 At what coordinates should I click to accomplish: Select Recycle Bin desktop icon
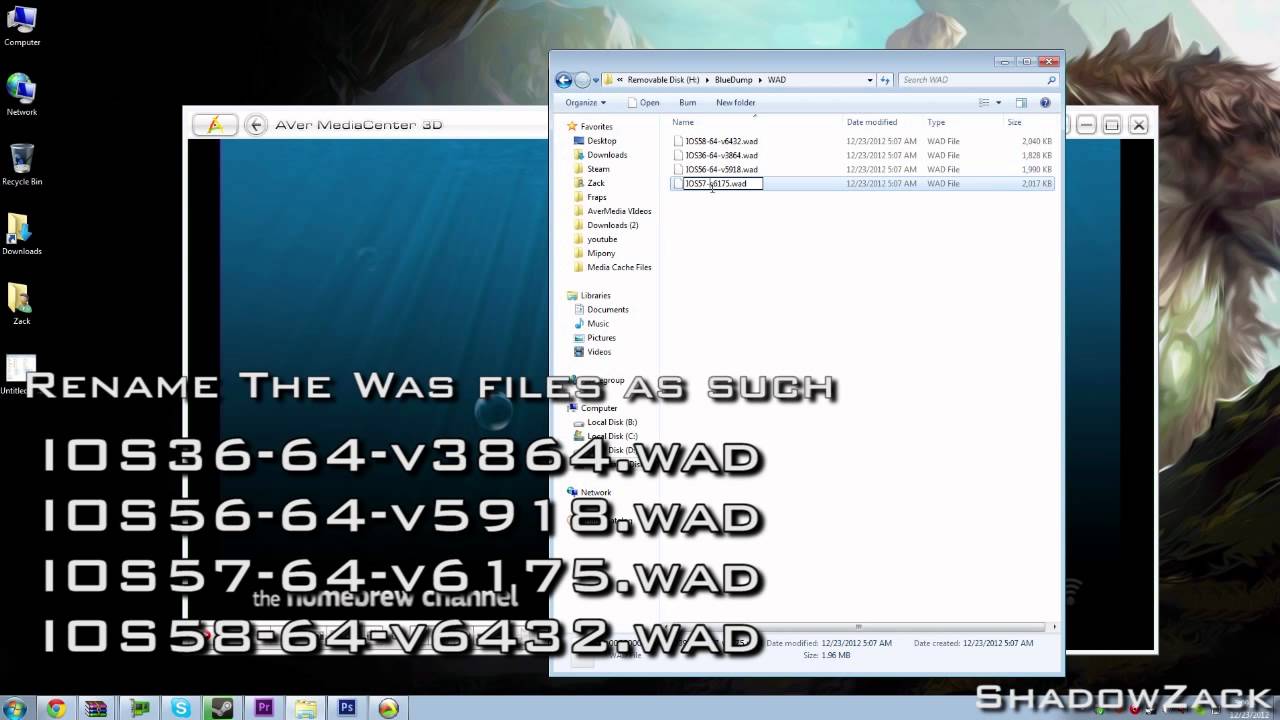click(x=22, y=164)
